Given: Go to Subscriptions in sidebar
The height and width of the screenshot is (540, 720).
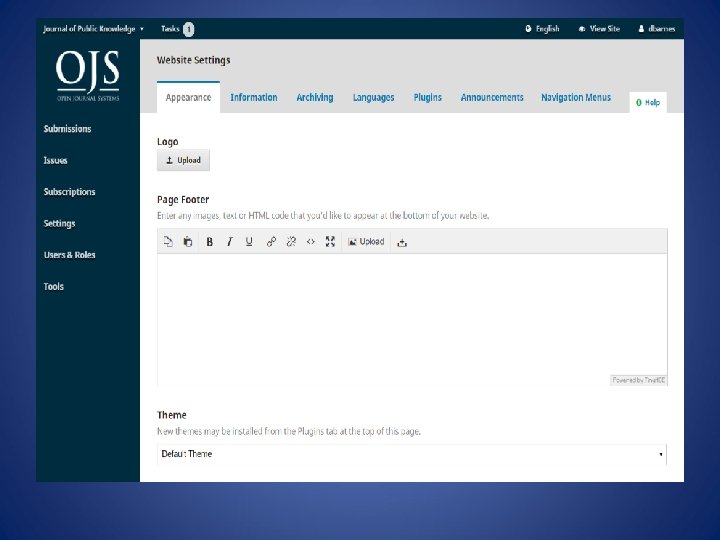Looking at the screenshot, I should coord(69,192).
